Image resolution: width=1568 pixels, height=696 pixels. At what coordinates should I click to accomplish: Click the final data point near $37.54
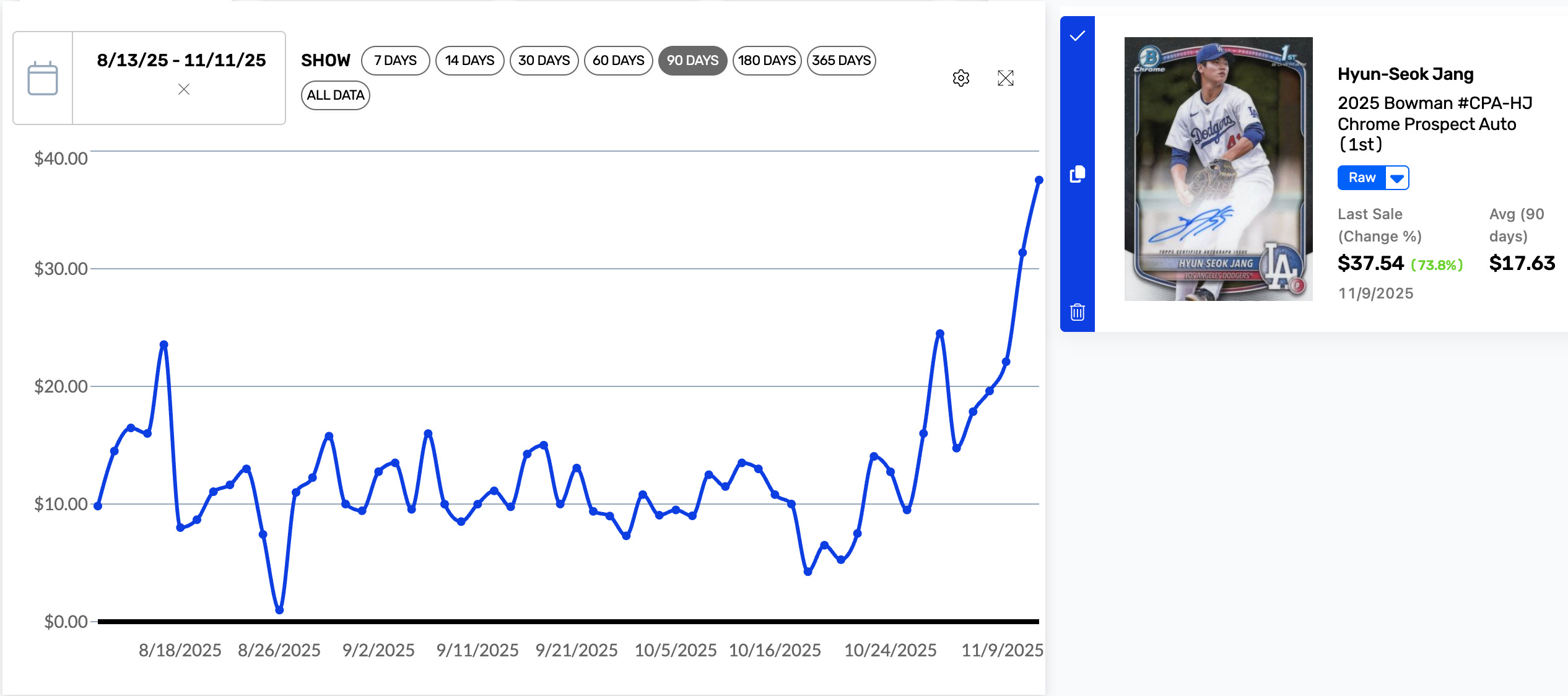tap(1039, 180)
